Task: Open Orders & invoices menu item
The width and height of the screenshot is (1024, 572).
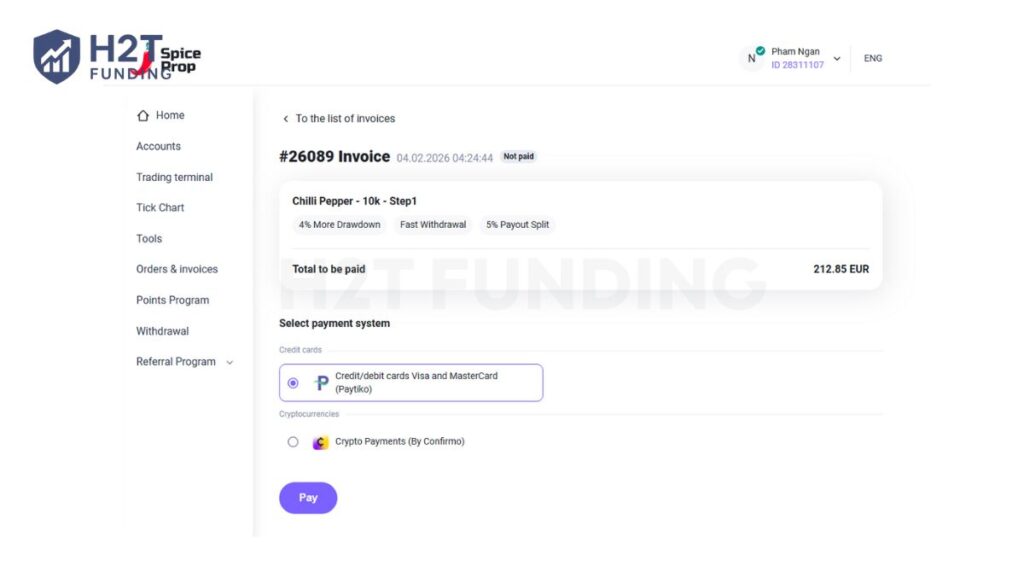Action: (x=177, y=269)
